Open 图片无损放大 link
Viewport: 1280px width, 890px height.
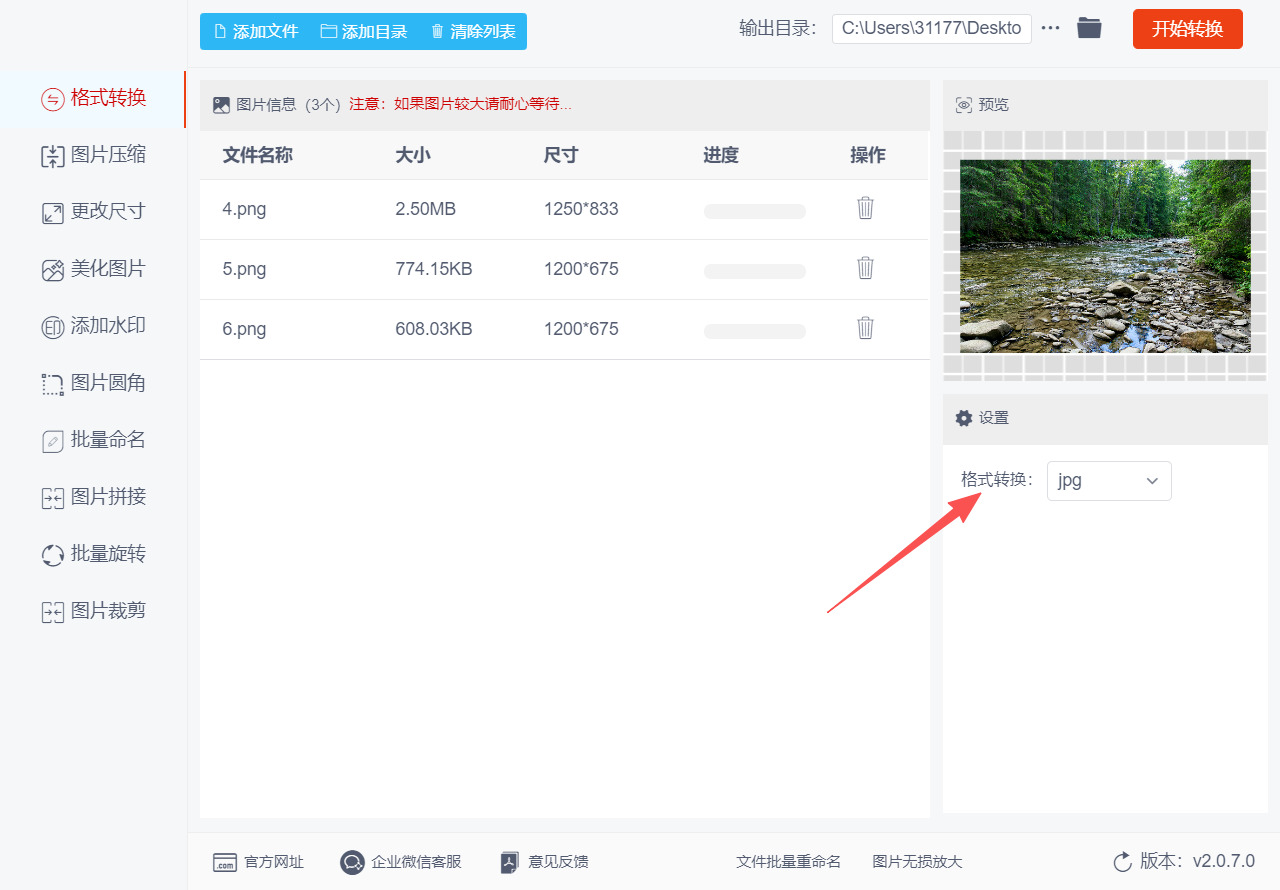[x=917, y=862]
